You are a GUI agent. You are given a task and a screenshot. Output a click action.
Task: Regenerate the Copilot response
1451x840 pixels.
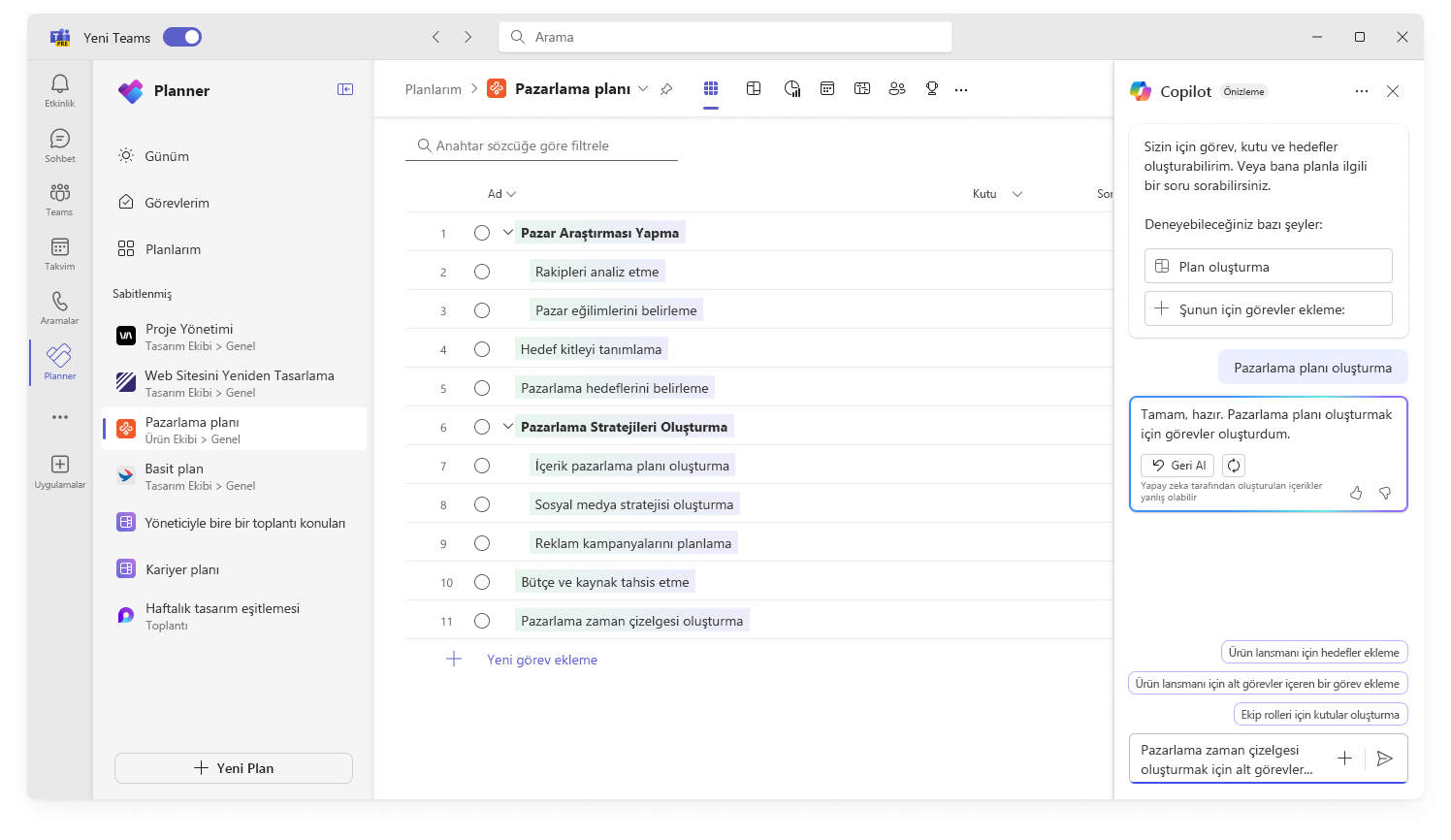(x=1234, y=466)
